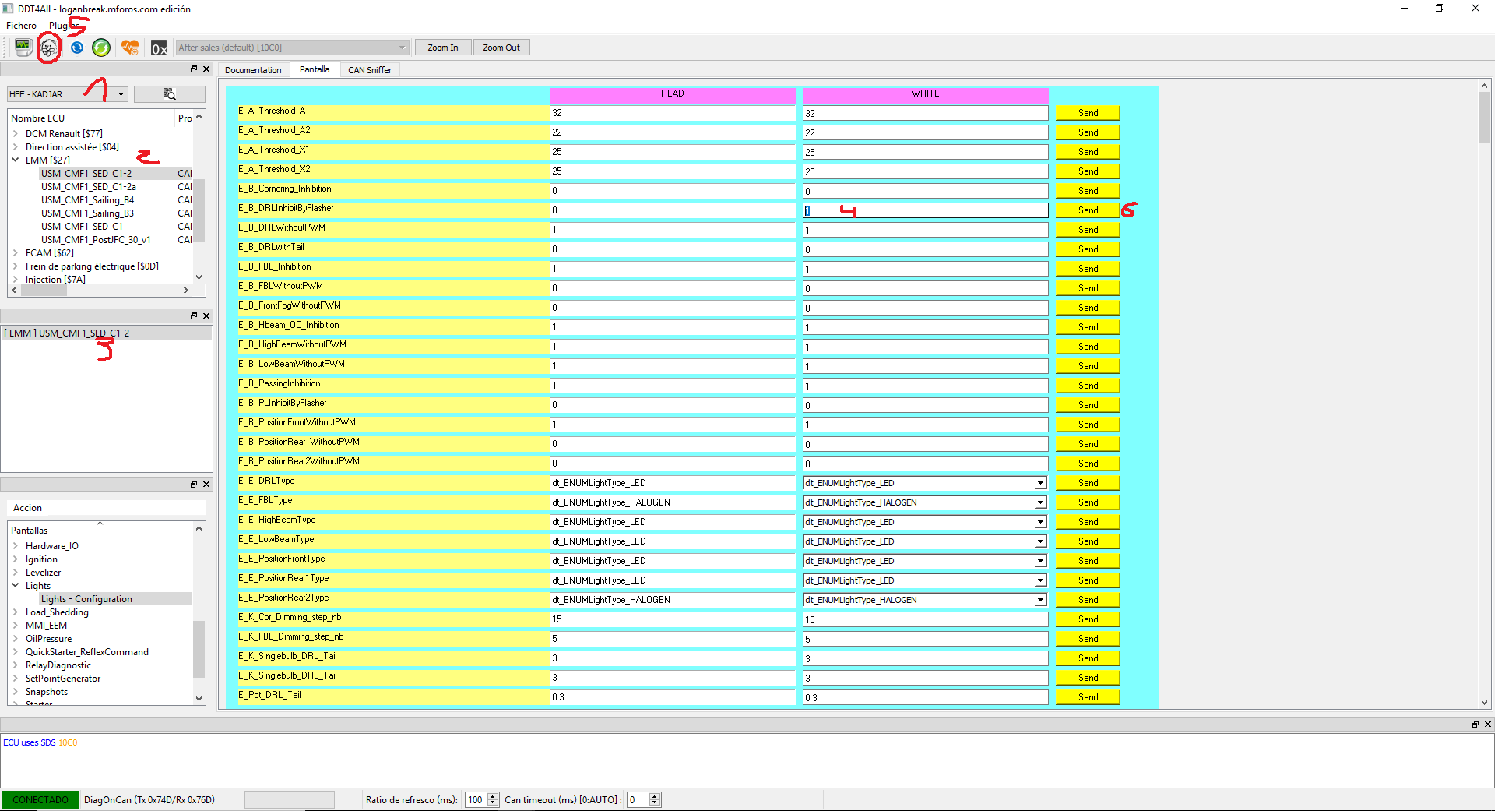1512x811 pixels.
Task: Close the Accion screens panel
Action: click(x=206, y=484)
